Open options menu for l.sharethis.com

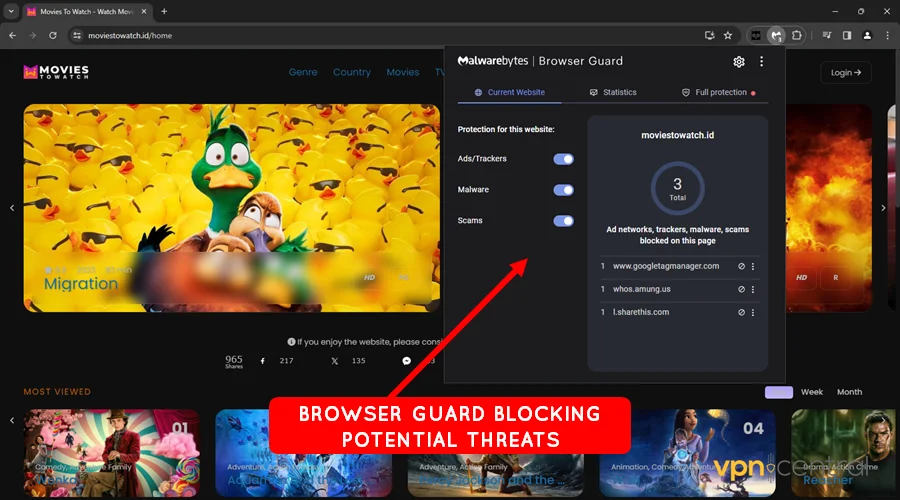[753, 312]
